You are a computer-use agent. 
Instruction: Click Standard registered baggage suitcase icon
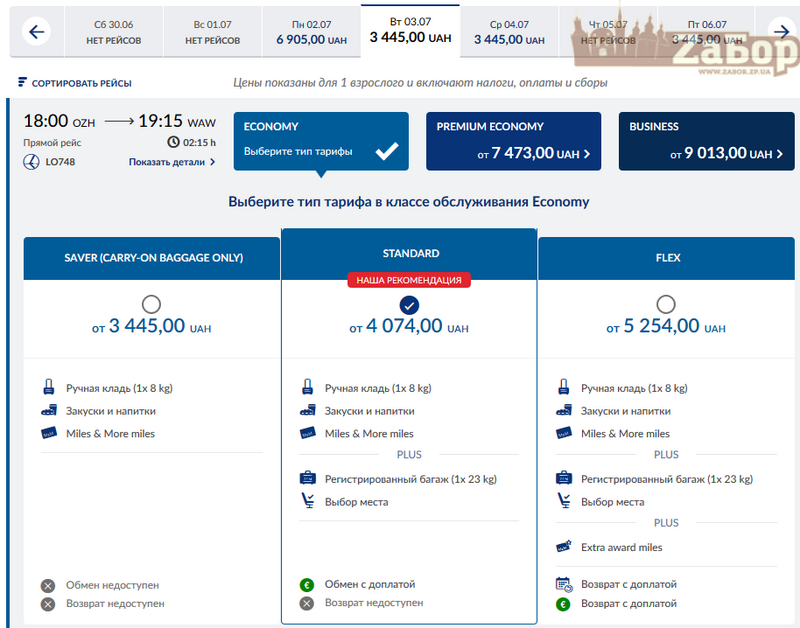tap(307, 479)
